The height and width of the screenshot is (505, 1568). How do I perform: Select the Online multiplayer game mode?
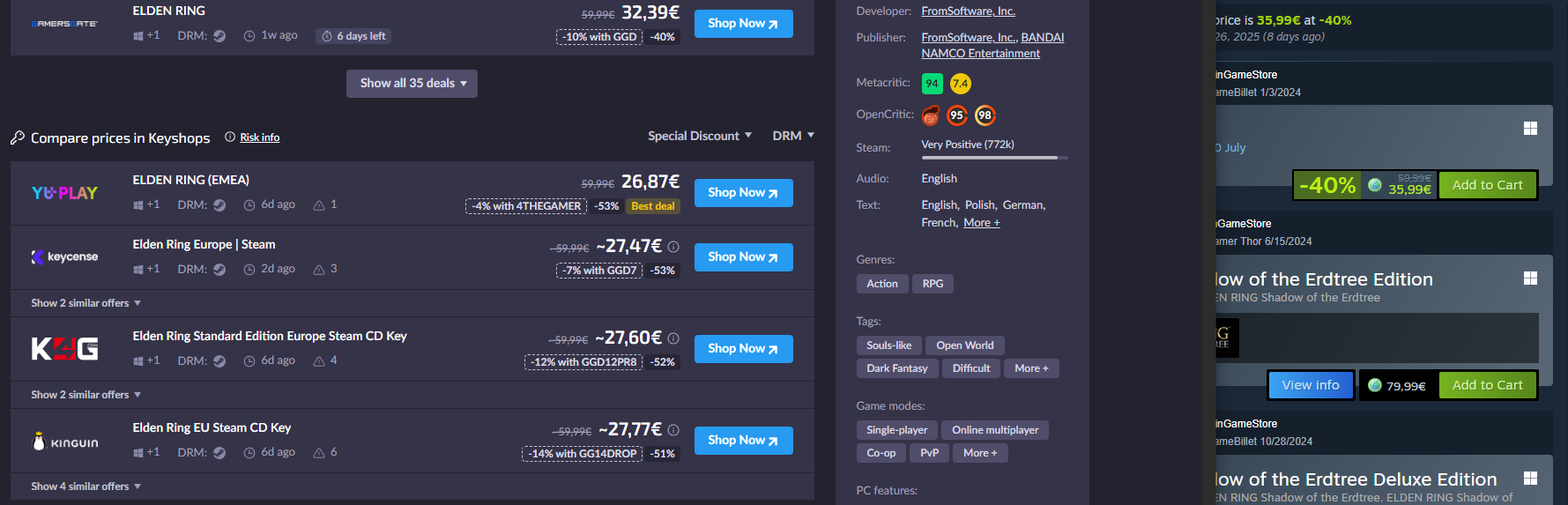coord(995,430)
